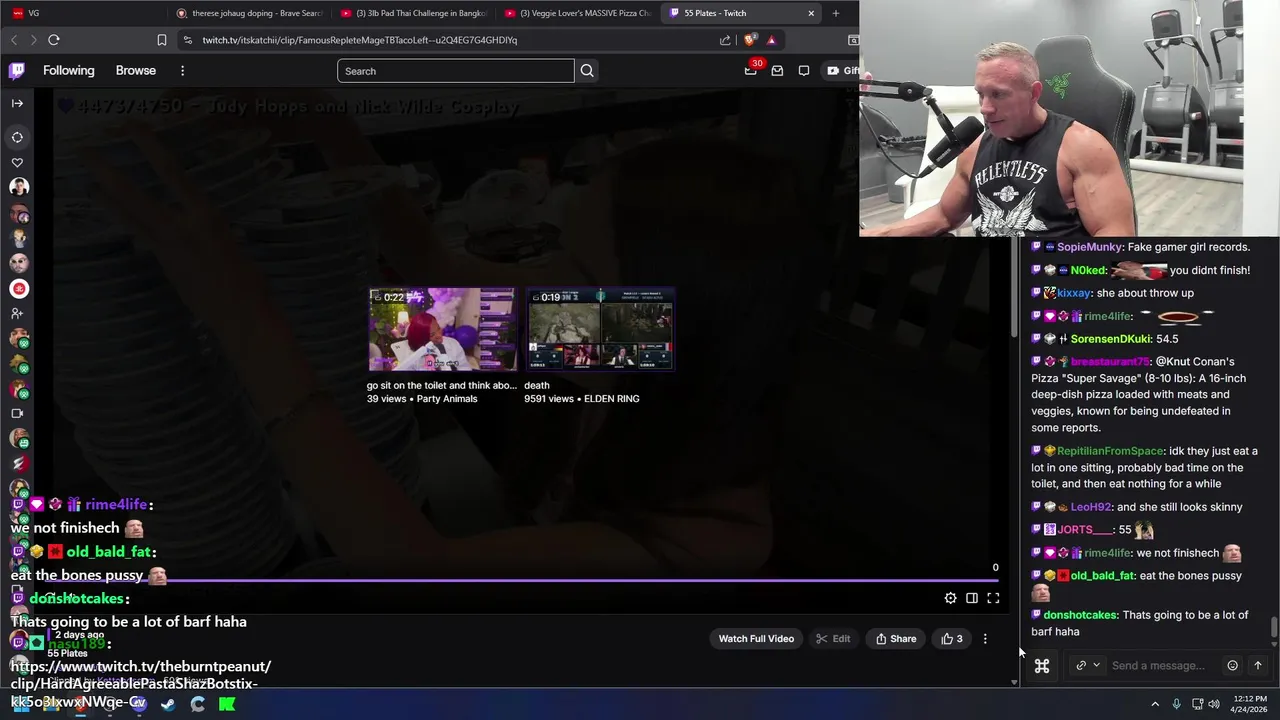Switch to therese johaug doping tab

point(250,13)
